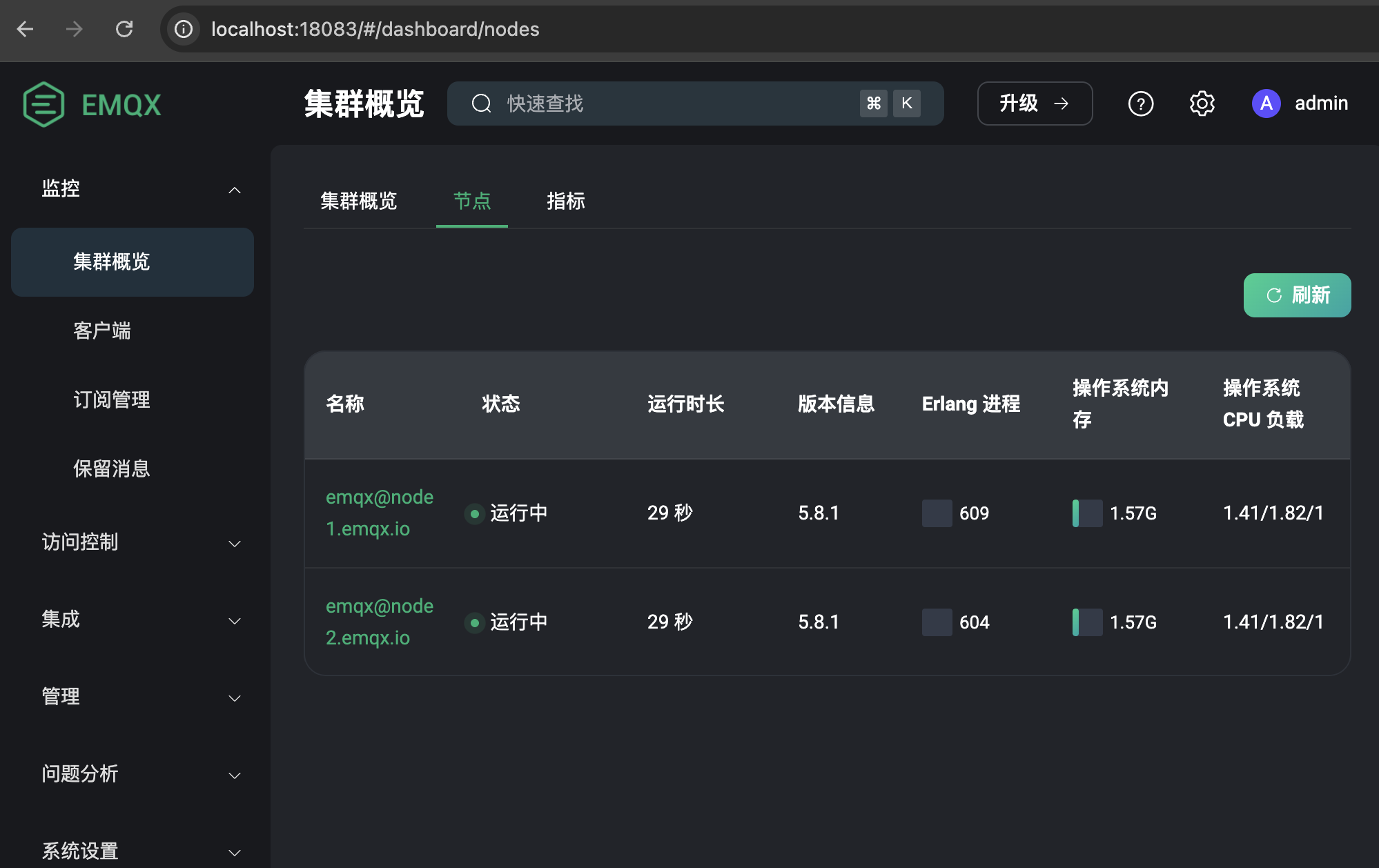
Task: Expand the 访问控制 menu section
Action: click(x=133, y=542)
